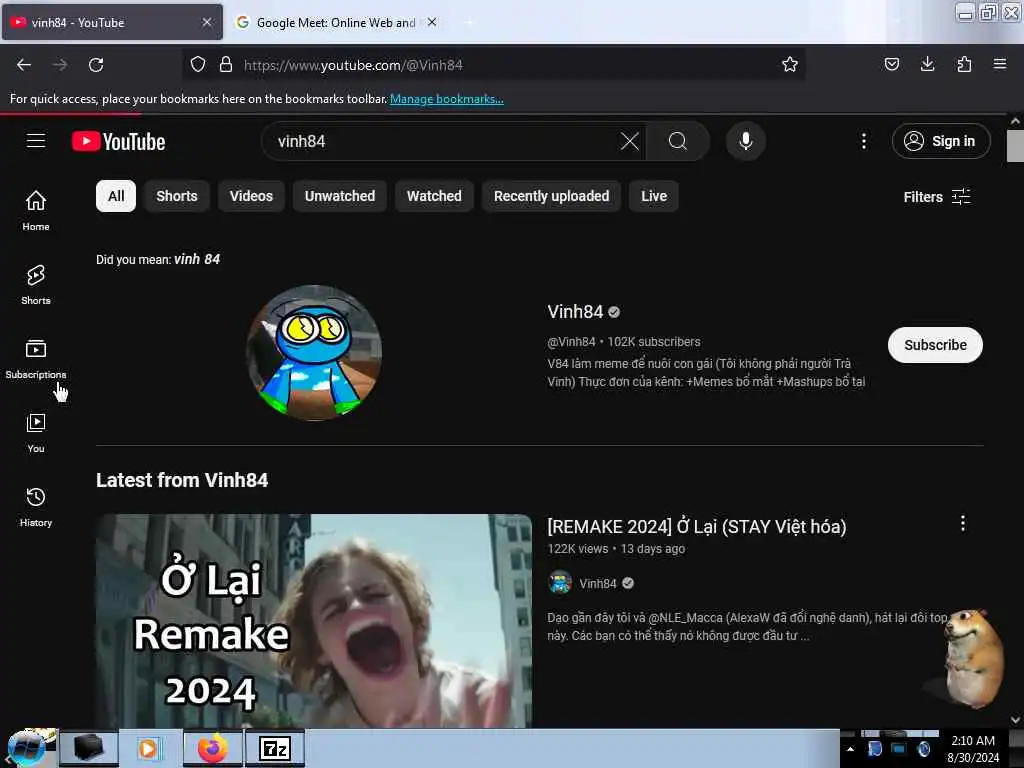View site security lock information

(226, 64)
